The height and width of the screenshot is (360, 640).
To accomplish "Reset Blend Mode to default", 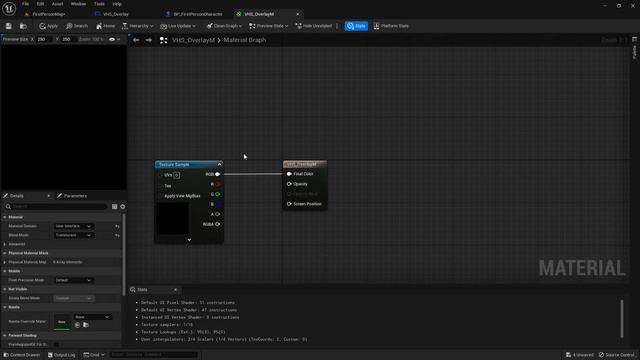I will click(117, 236).
